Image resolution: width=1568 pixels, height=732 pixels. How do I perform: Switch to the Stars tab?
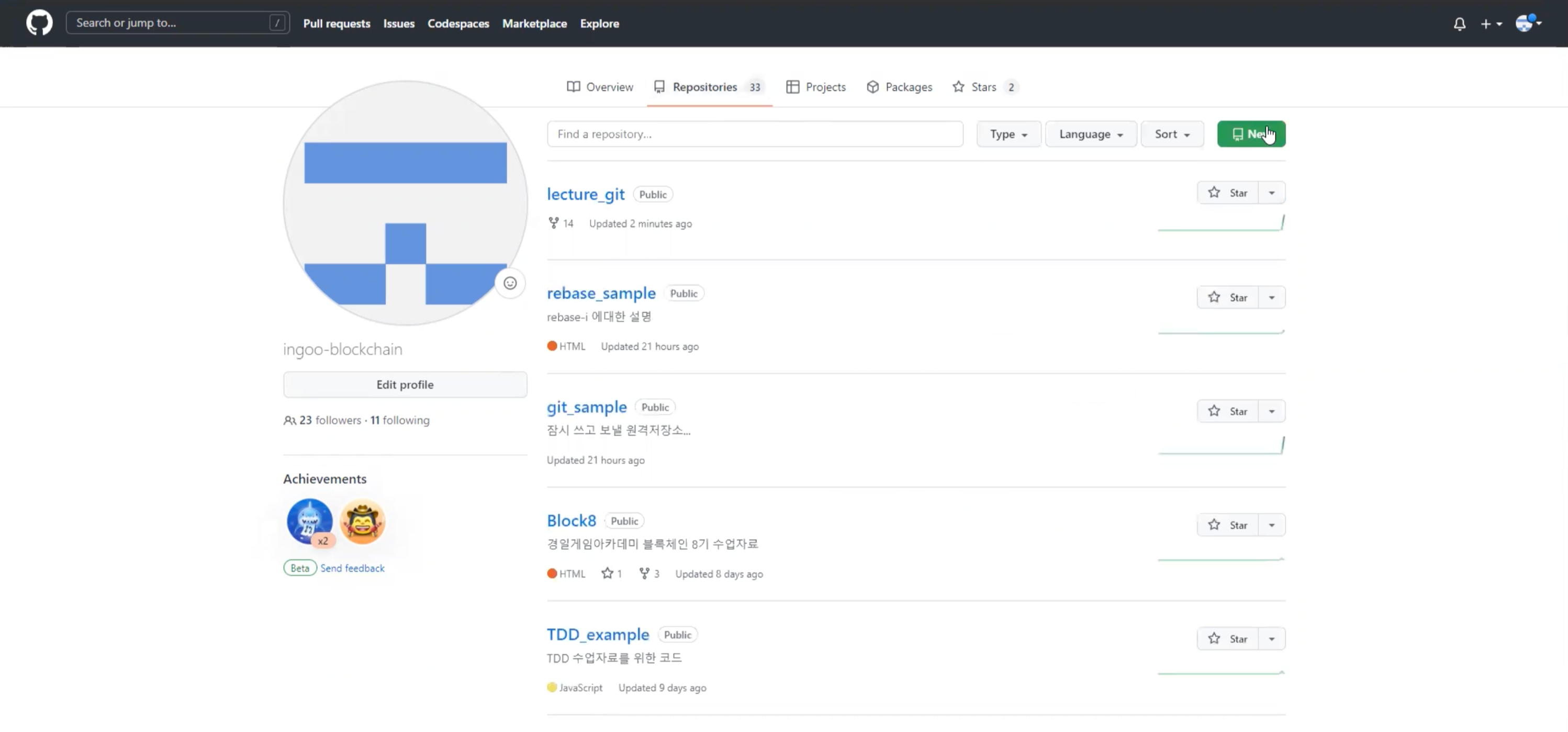[x=983, y=87]
